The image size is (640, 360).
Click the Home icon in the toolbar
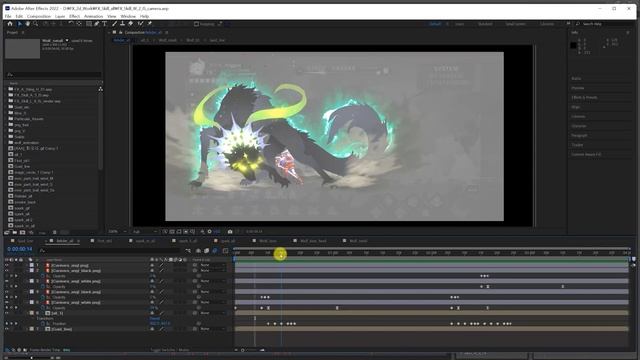(x=10, y=24)
